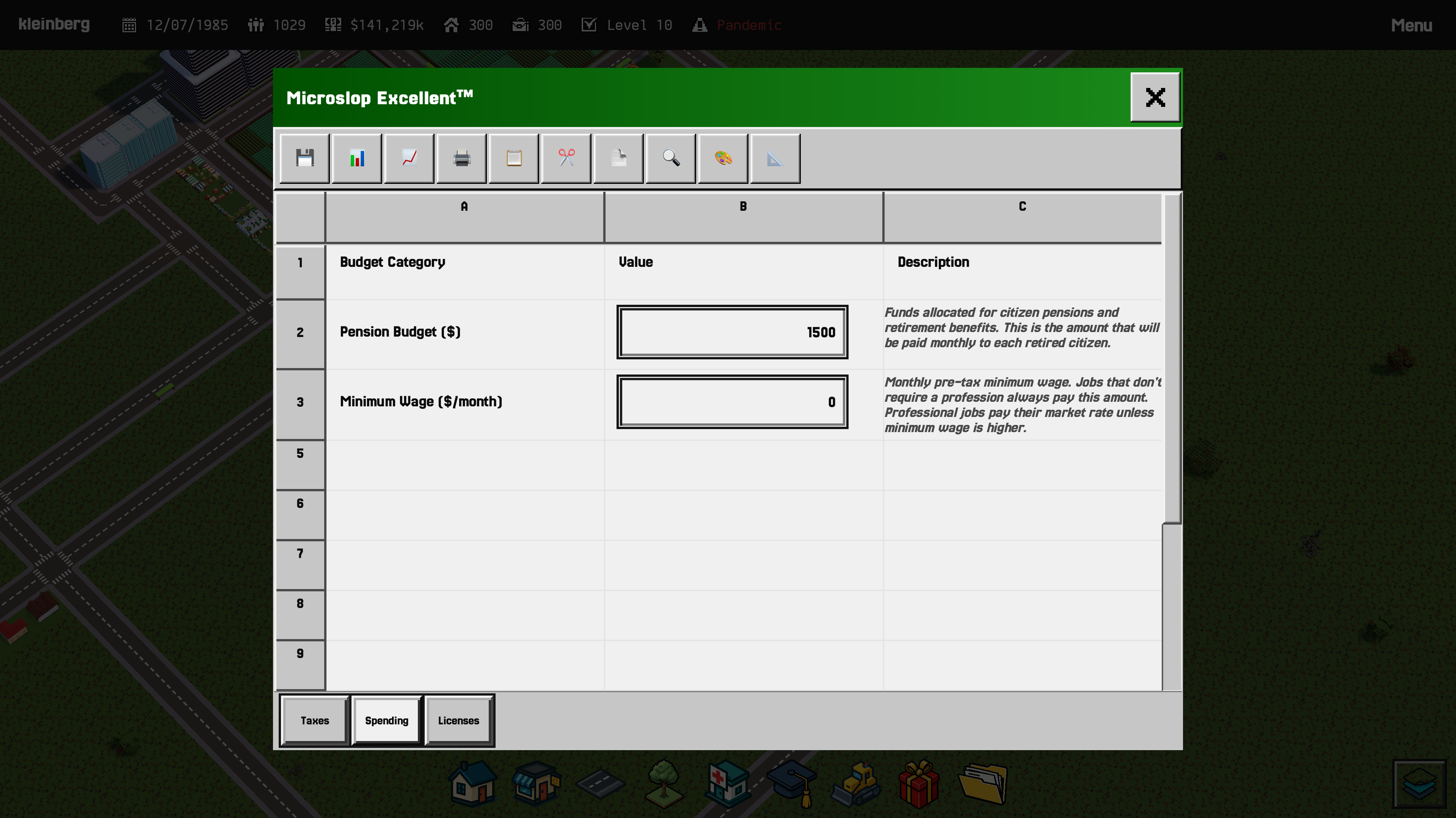Select column B header
This screenshot has width=1456, height=818.
click(x=743, y=218)
